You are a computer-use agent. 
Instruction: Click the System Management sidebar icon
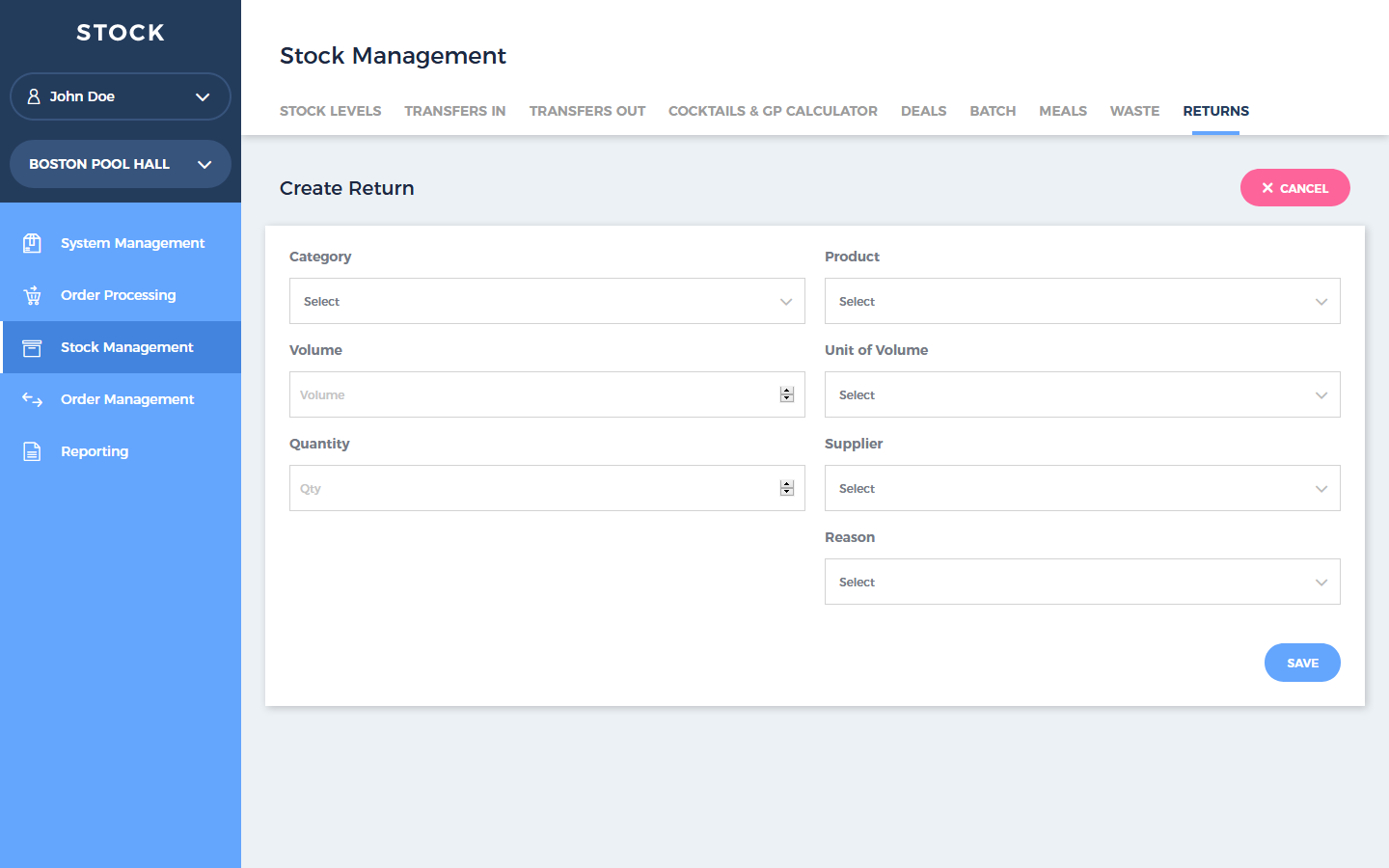32,243
